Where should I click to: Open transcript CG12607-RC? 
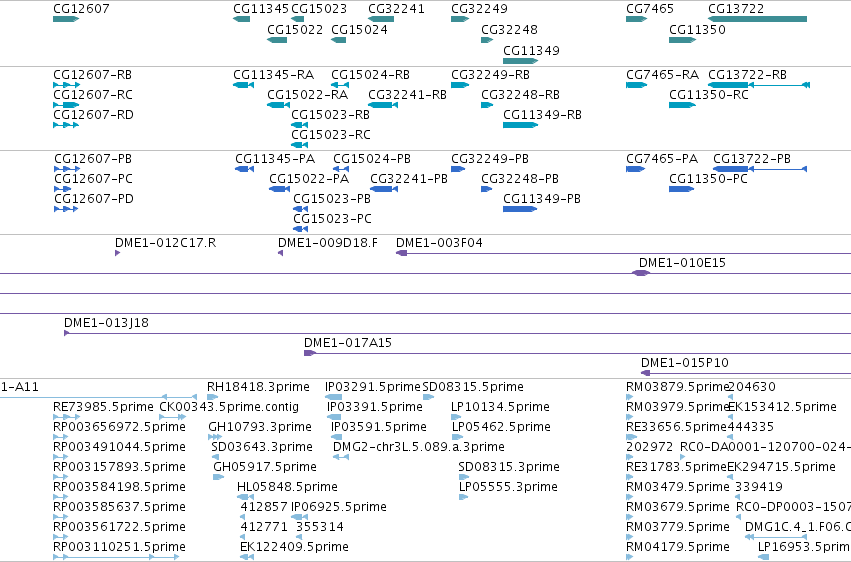point(93,94)
